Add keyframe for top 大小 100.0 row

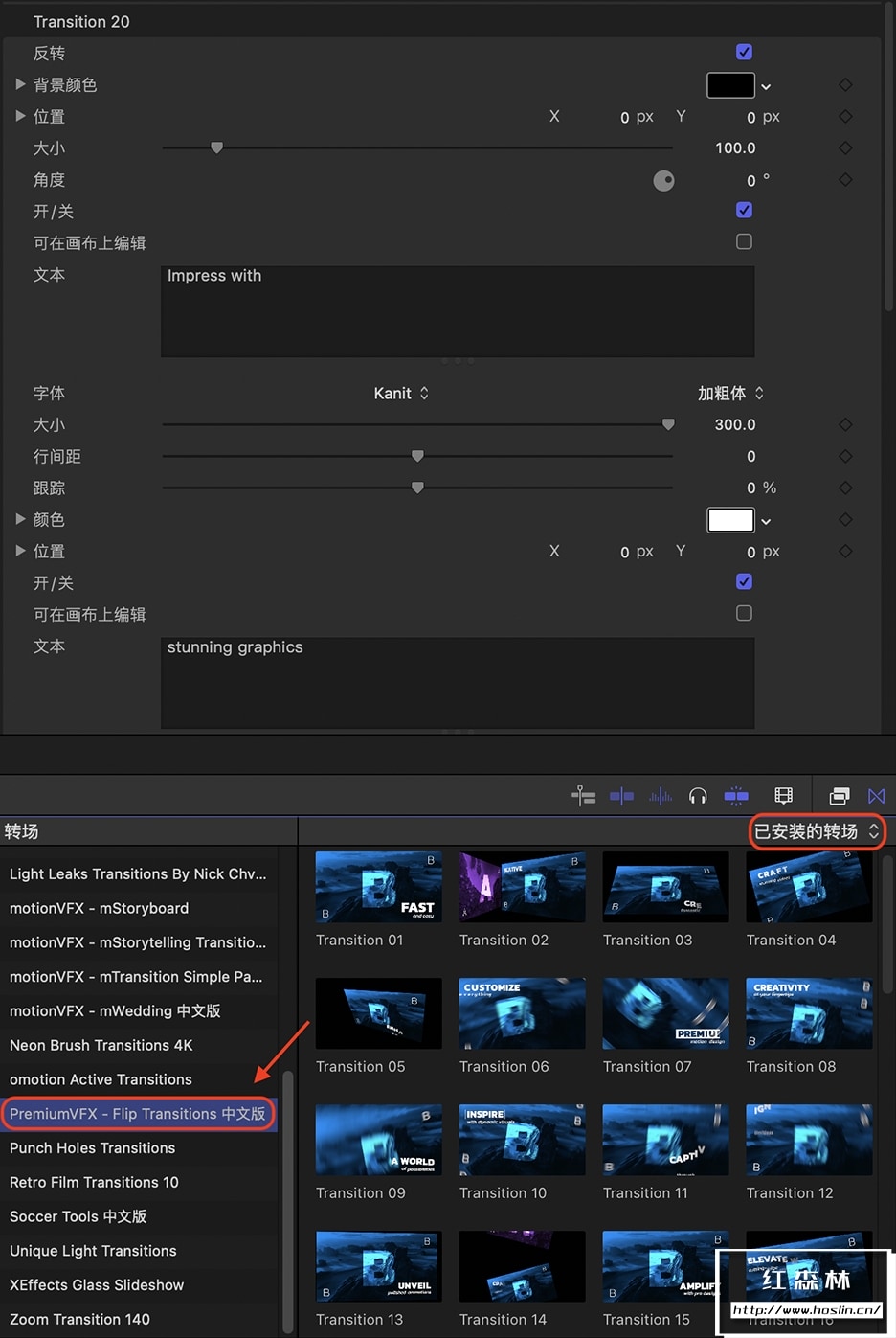coord(845,148)
